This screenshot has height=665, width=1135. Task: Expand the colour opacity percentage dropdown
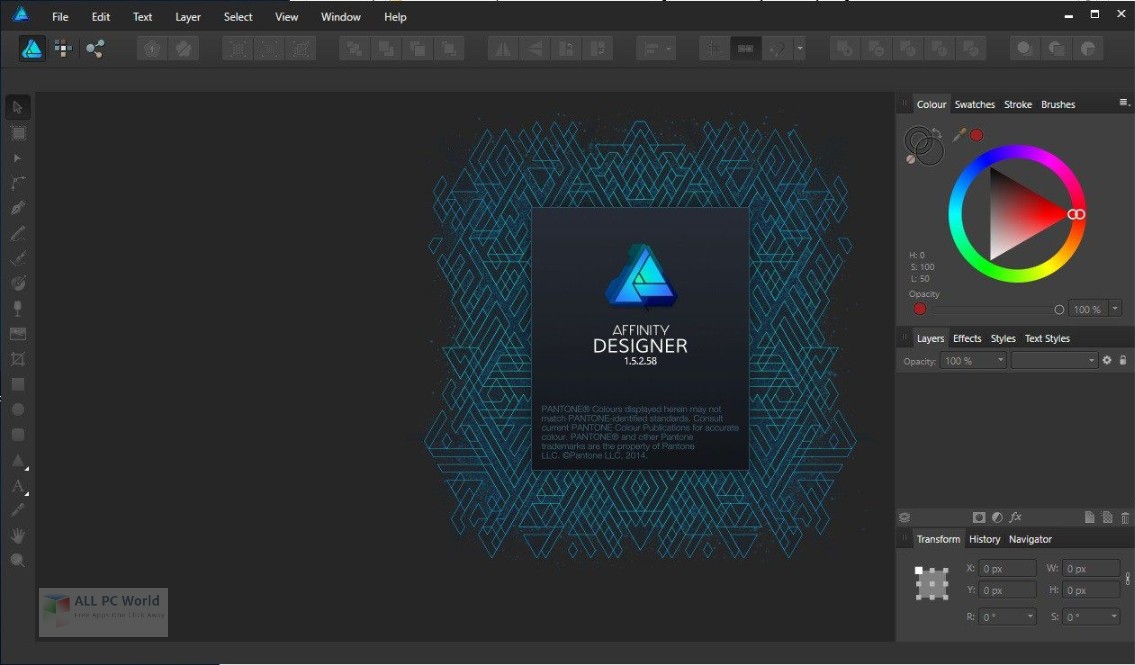click(x=1115, y=309)
